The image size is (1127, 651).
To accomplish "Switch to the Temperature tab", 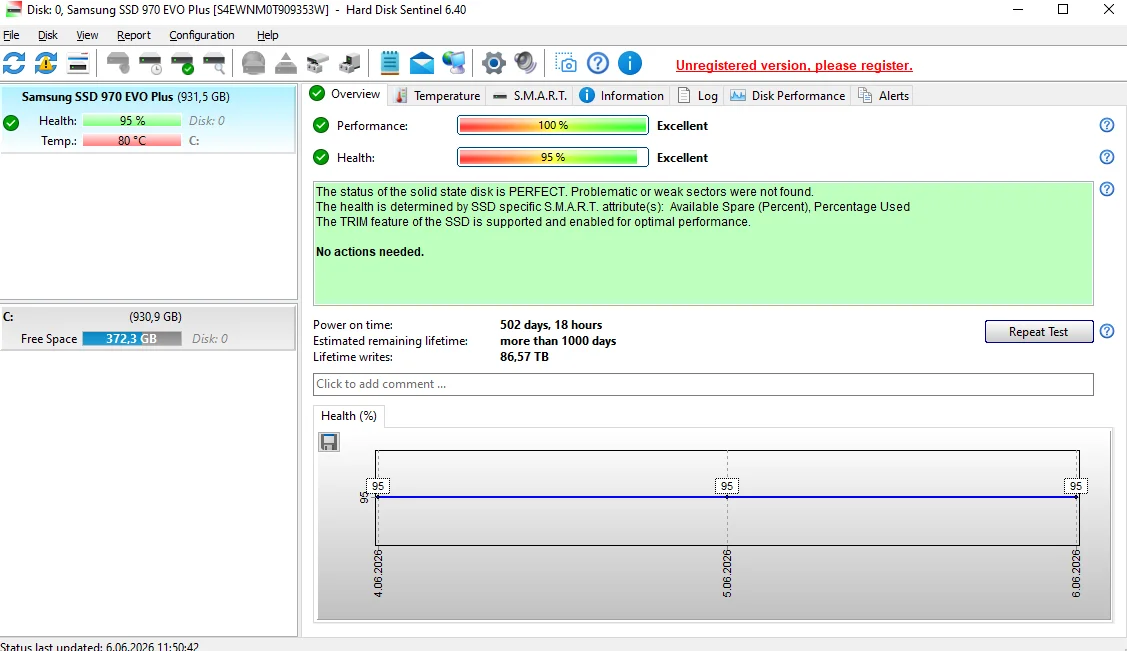I will [x=437, y=96].
